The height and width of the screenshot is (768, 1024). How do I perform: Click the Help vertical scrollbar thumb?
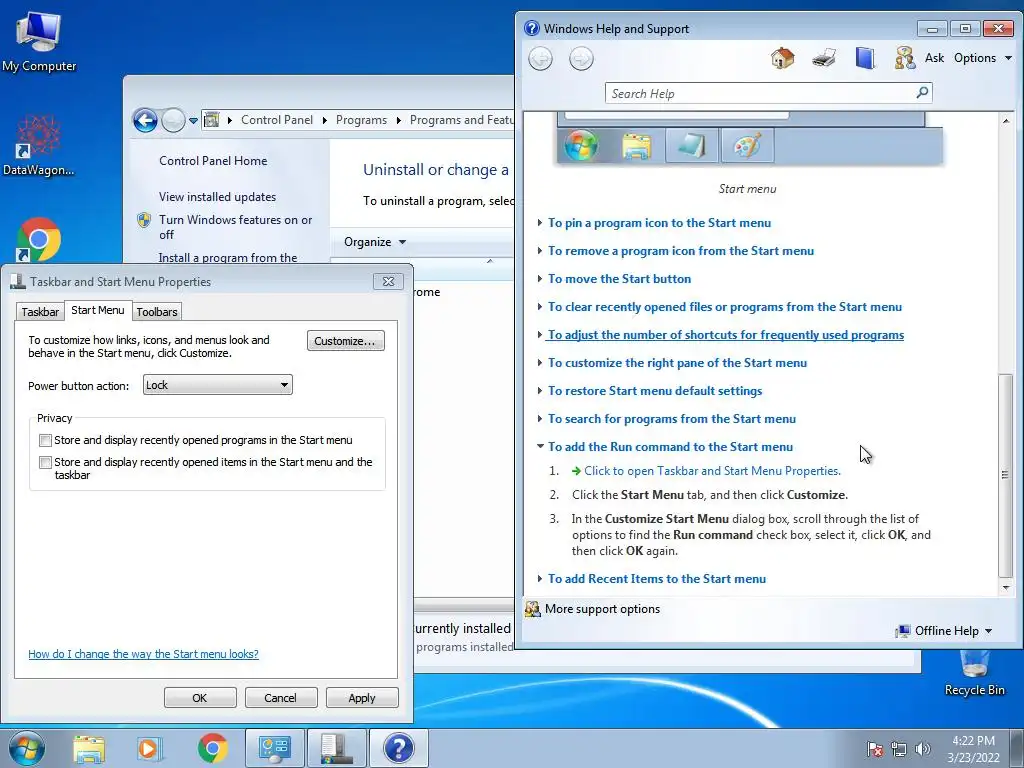point(1006,475)
